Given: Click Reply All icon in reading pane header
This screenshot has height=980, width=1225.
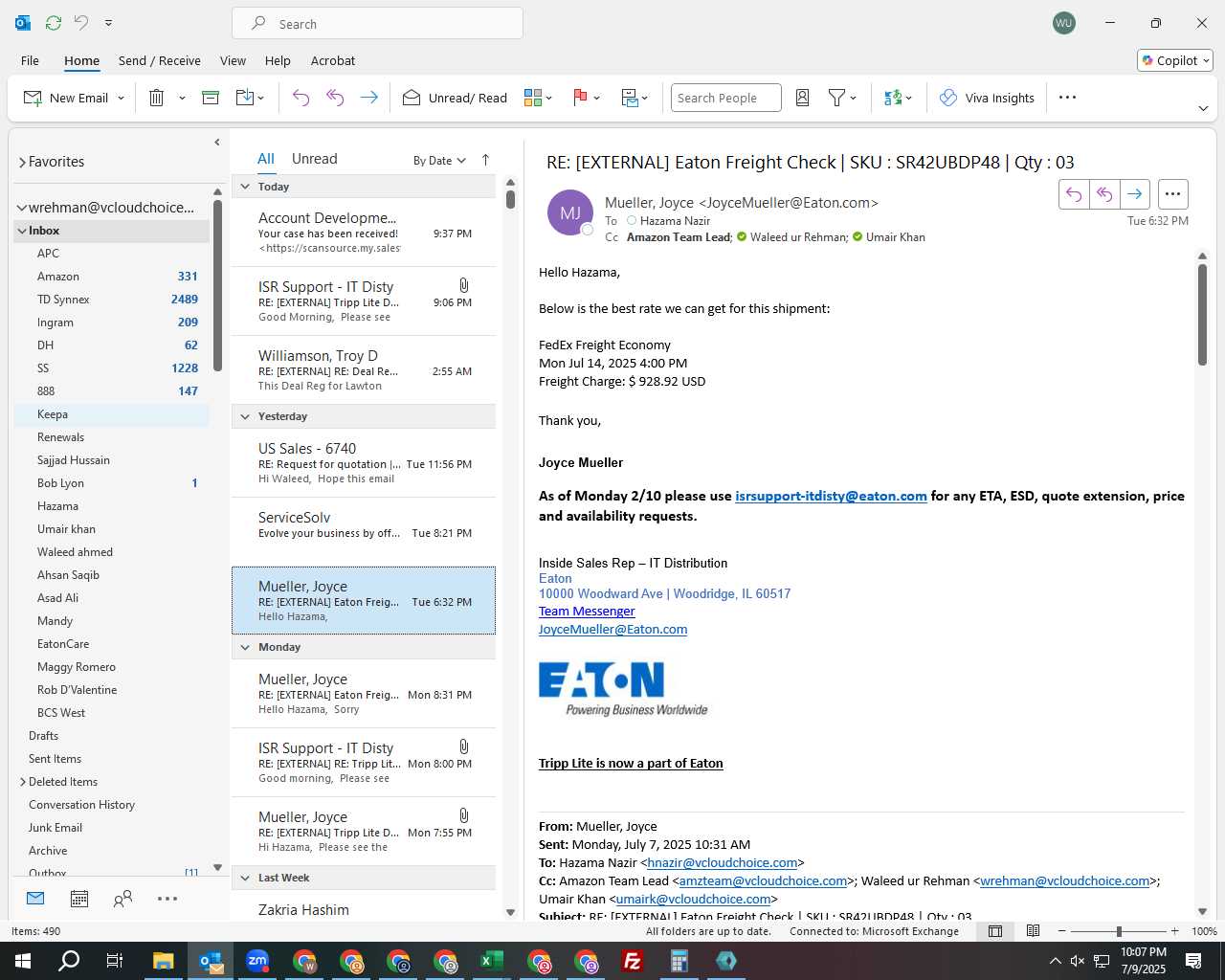Looking at the screenshot, I should 1104,194.
